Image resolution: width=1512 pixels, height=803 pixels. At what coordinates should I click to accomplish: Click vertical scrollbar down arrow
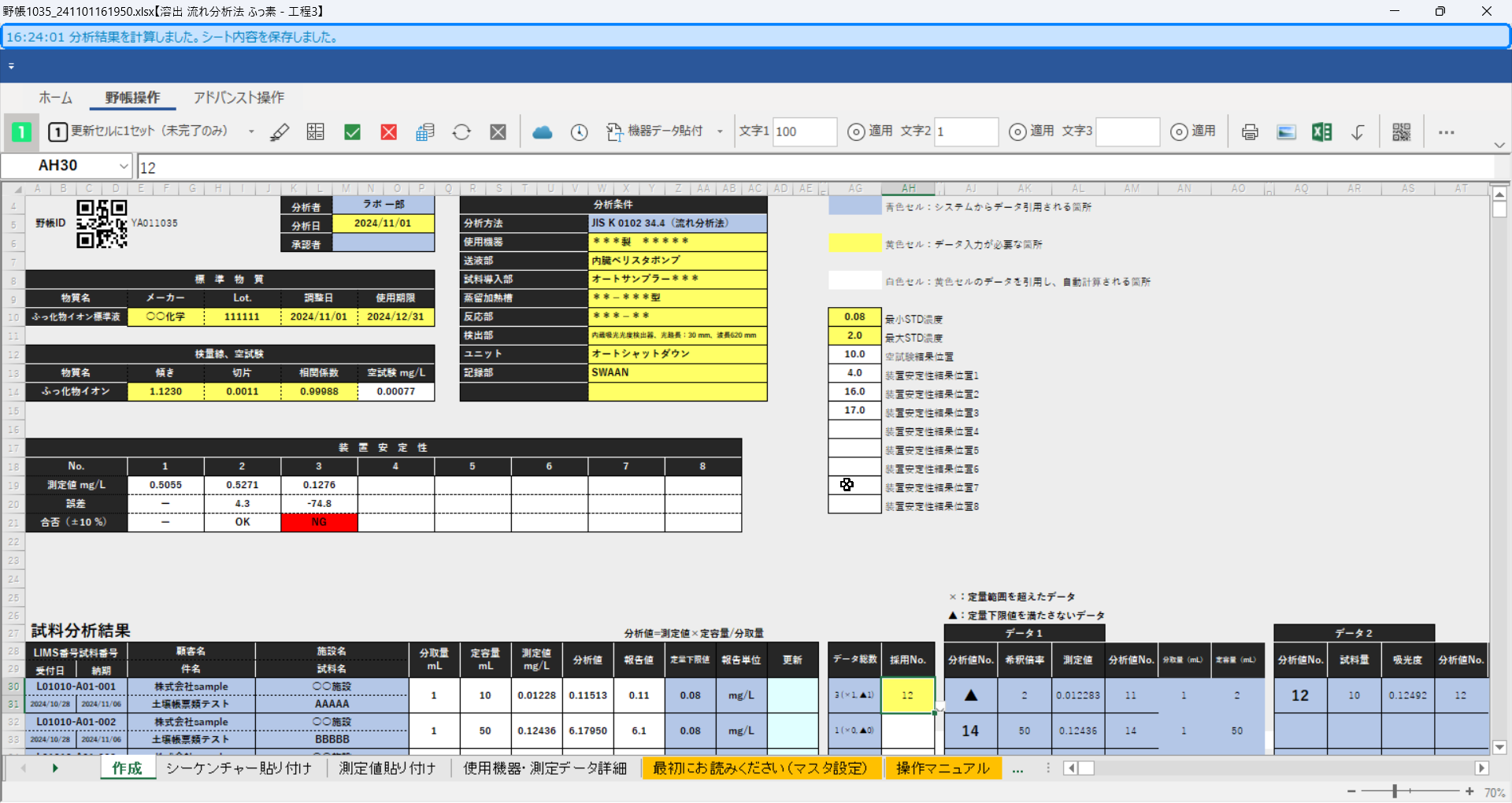1499,748
